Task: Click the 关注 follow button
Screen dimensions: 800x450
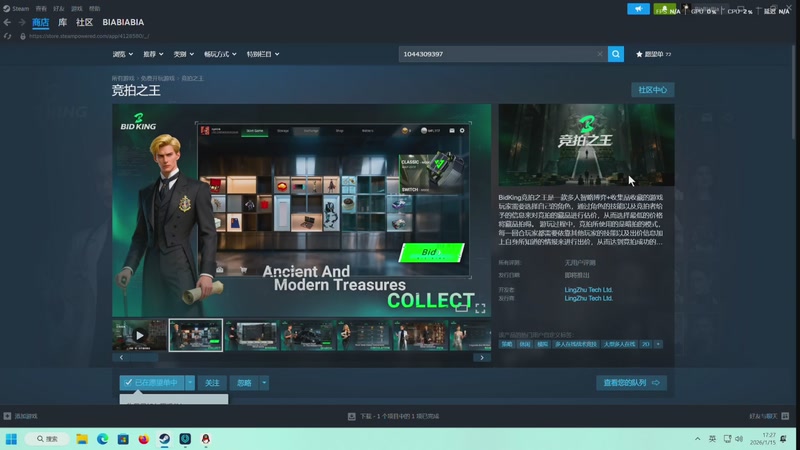Action: point(212,383)
